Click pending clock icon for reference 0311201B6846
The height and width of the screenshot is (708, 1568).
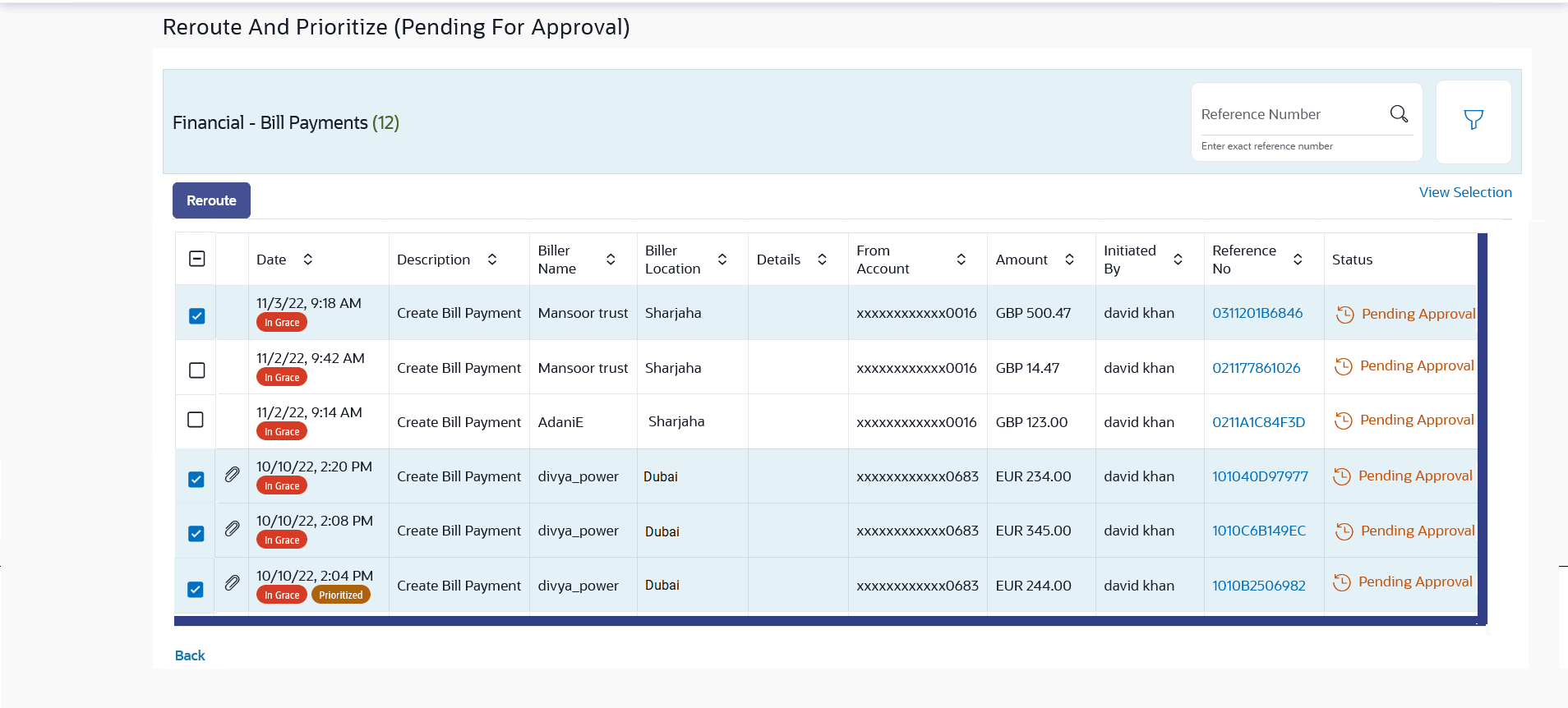click(x=1344, y=315)
